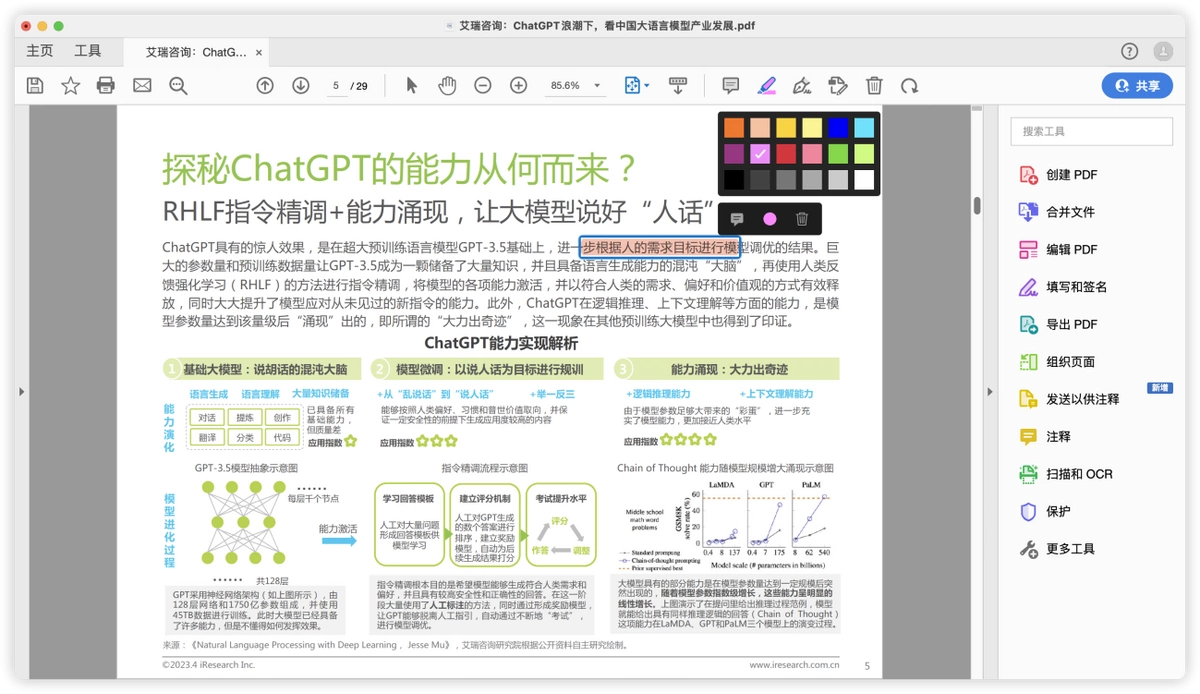Add a sticky note comment from toolbar

pos(731,86)
